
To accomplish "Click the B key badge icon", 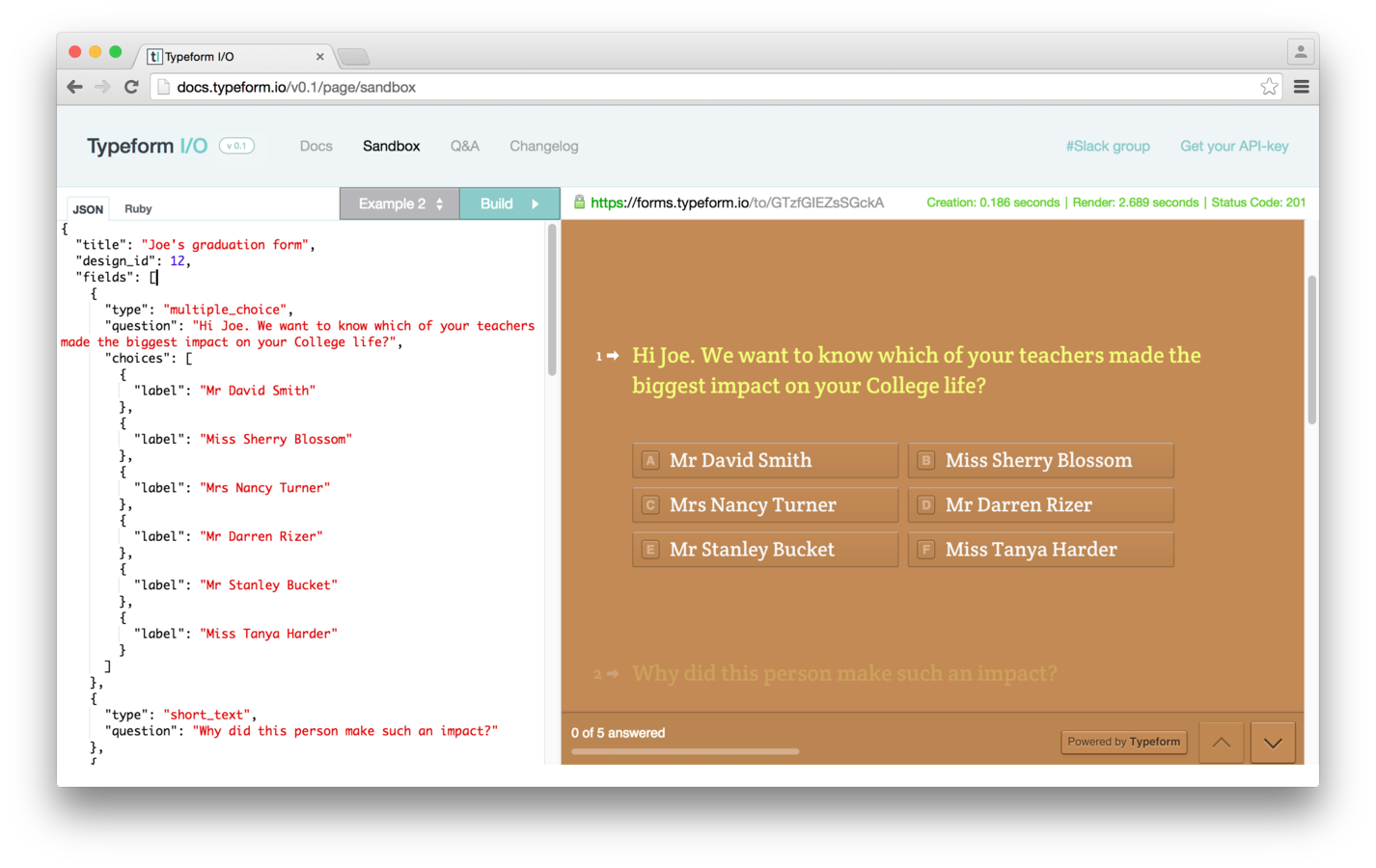I will point(926,460).
